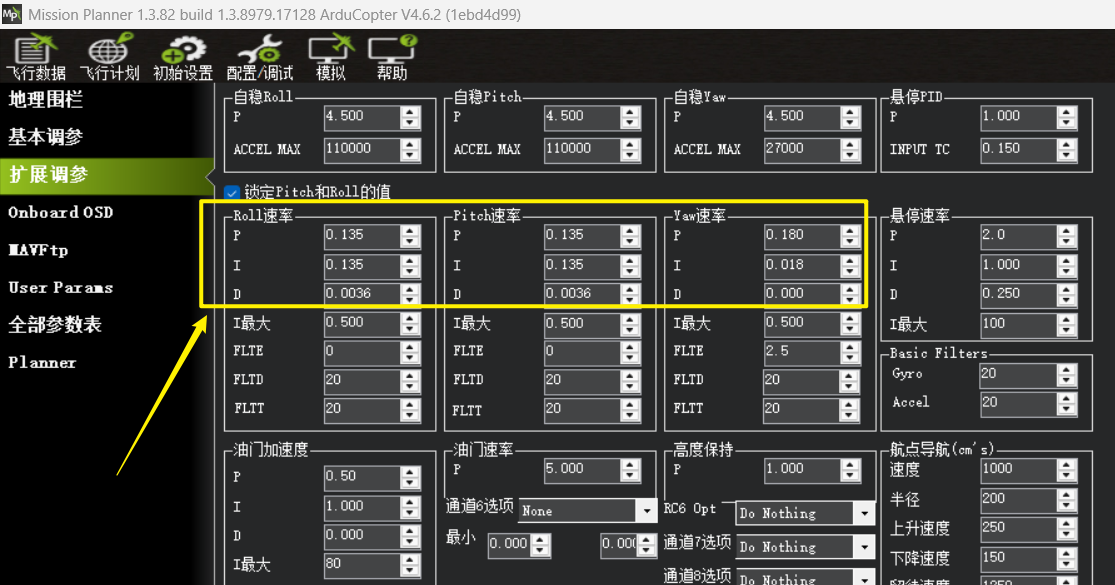Click the Mission Planner title bar logo
Screen dimensions: 1115x585
click(x=12, y=14)
